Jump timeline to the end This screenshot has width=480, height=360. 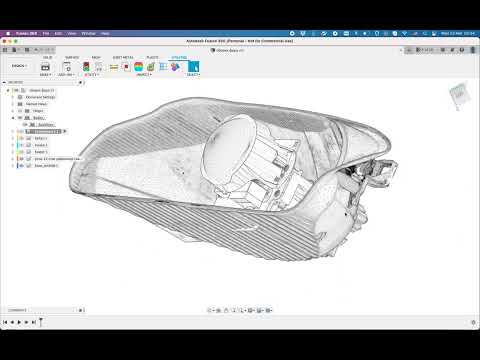[33, 322]
